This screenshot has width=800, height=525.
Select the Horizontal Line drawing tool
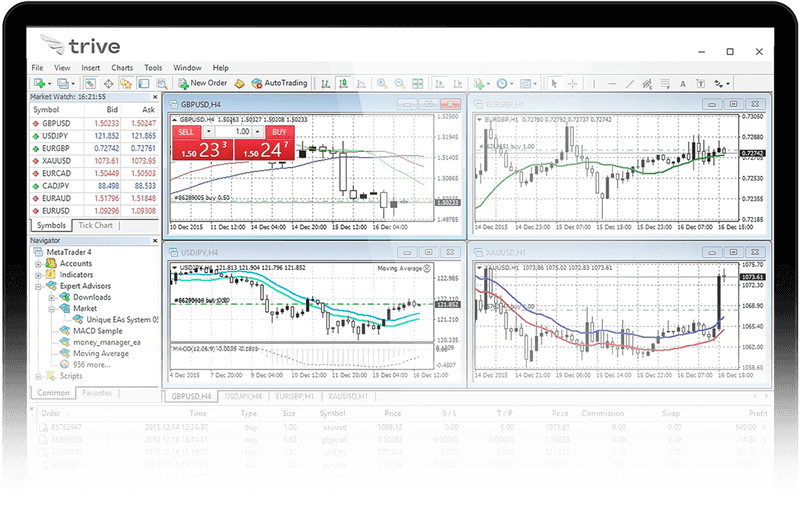612,83
